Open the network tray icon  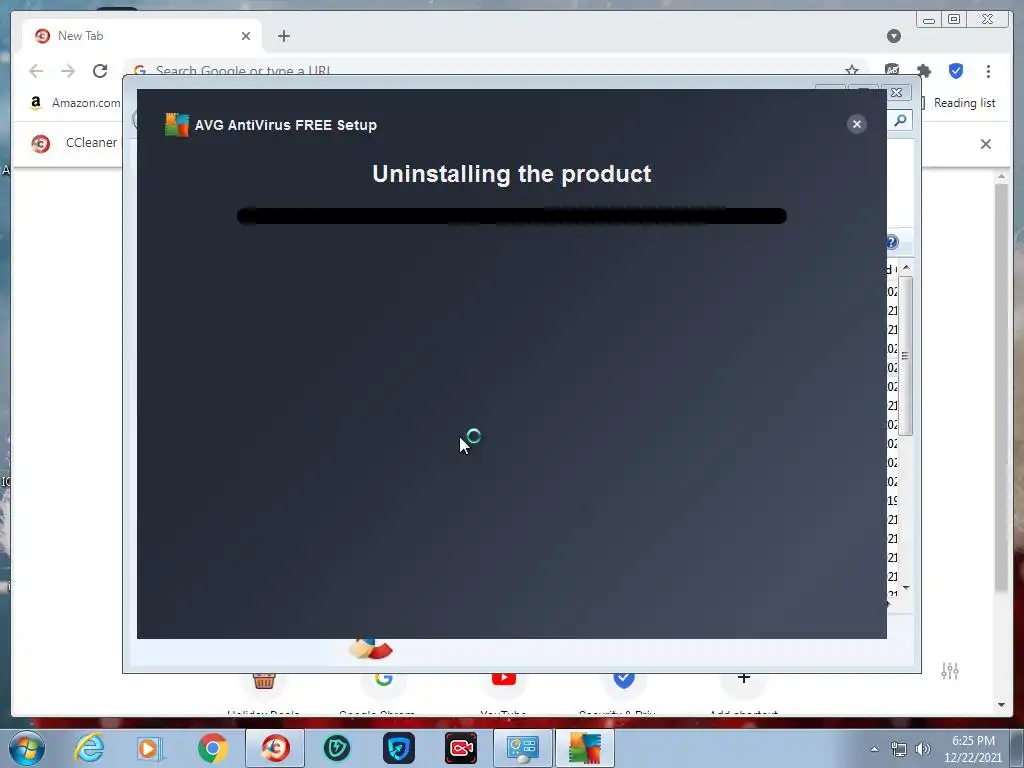coord(899,749)
